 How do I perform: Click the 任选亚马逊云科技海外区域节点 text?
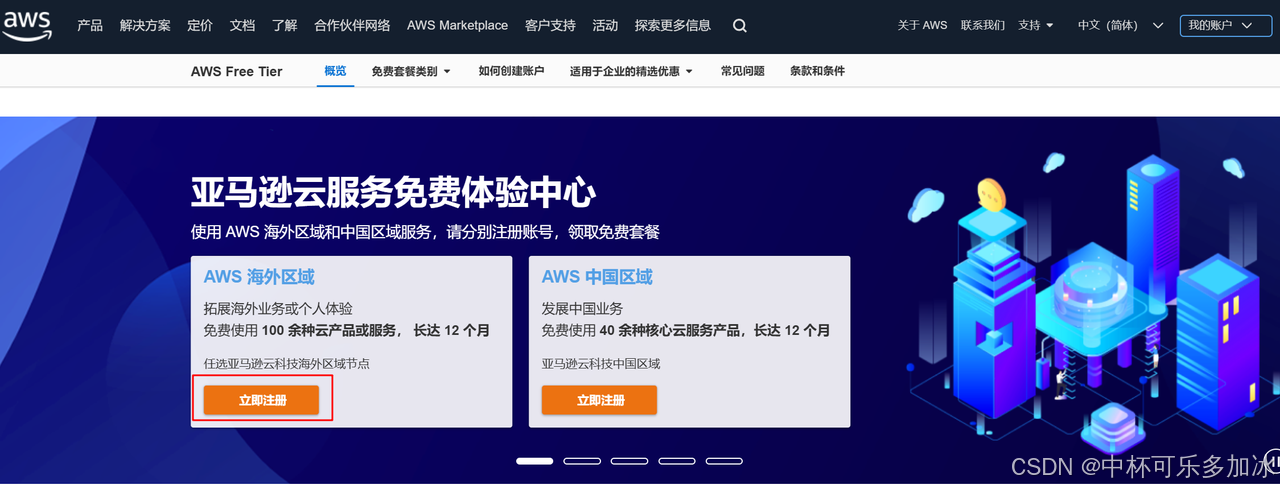[287, 364]
